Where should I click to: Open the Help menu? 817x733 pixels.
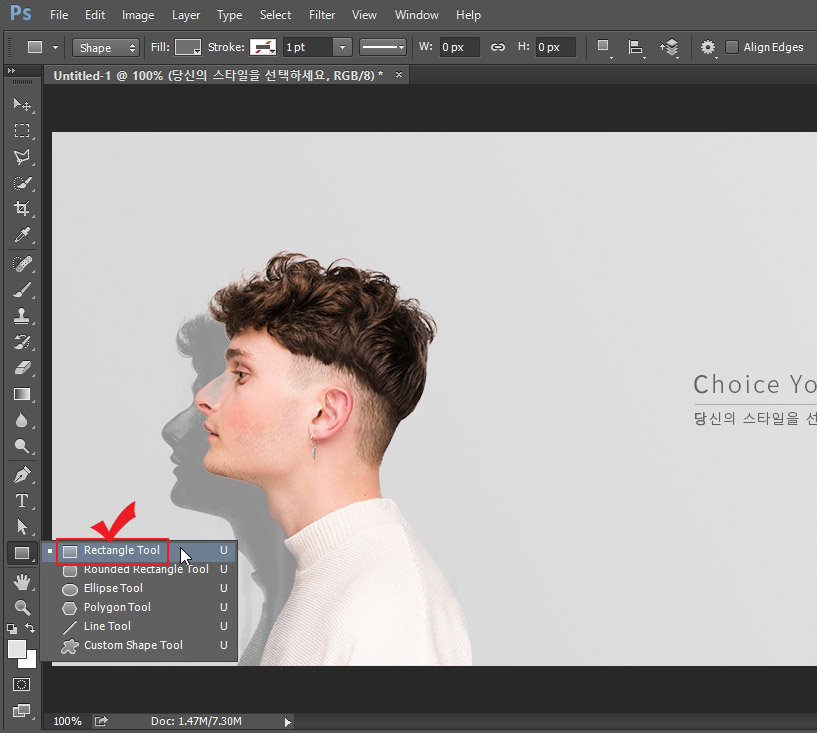[468, 15]
